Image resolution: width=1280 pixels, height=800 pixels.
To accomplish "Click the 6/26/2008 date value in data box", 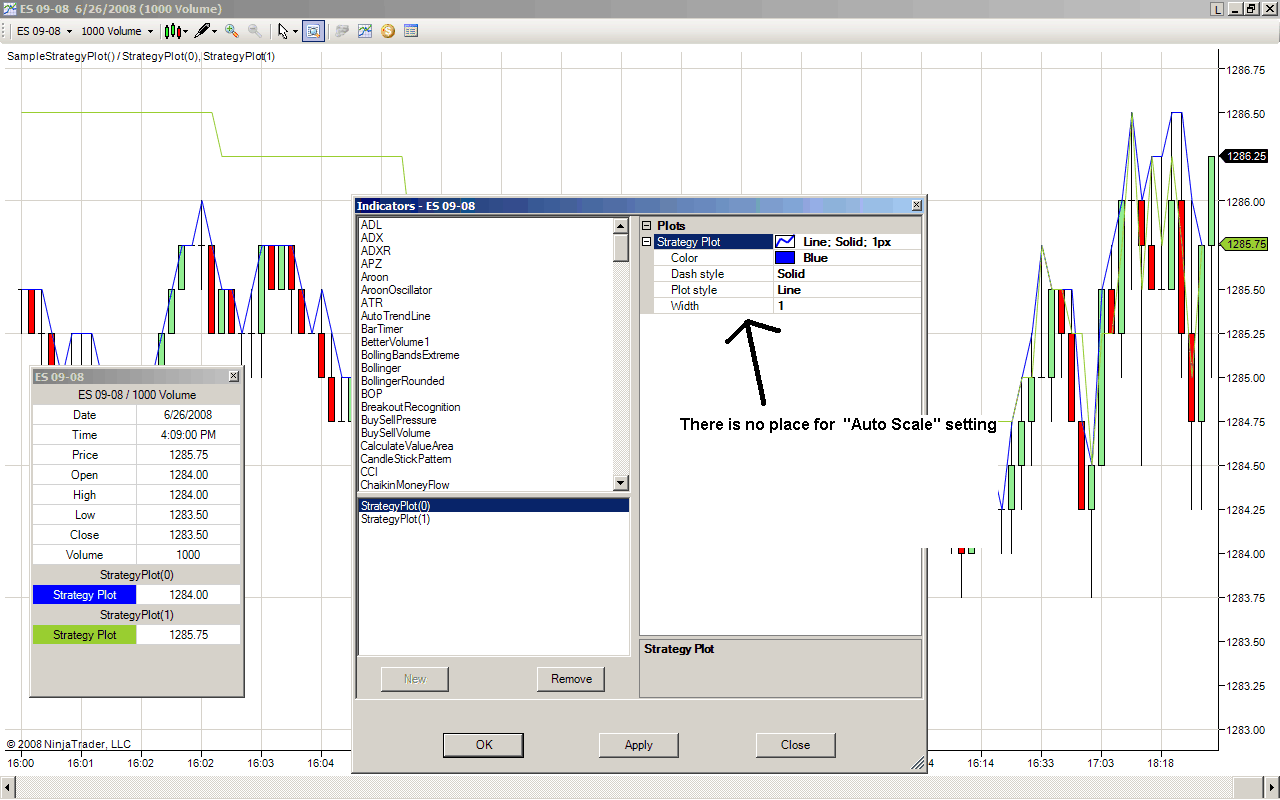I will pos(189,415).
